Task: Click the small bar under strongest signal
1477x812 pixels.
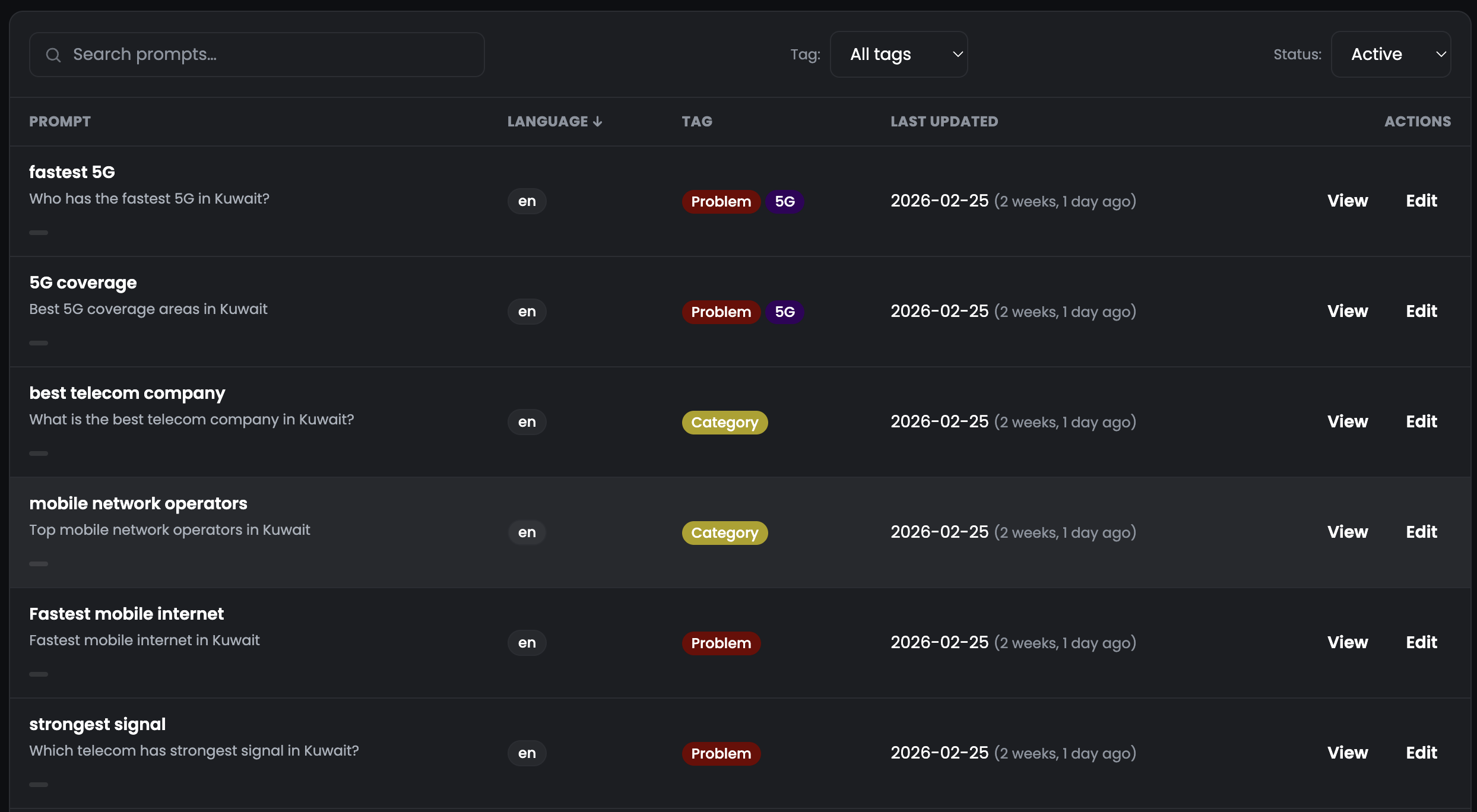Action: [x=39, y=785]
